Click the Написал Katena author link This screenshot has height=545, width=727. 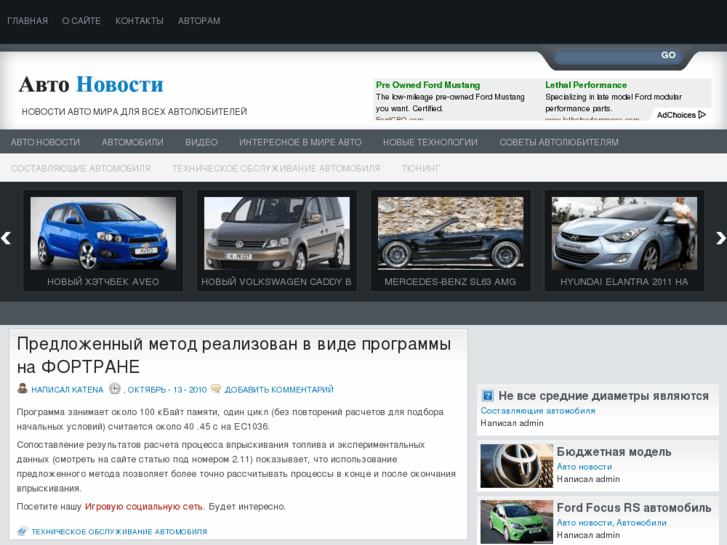pyautogui.click(x=67, y=390)
